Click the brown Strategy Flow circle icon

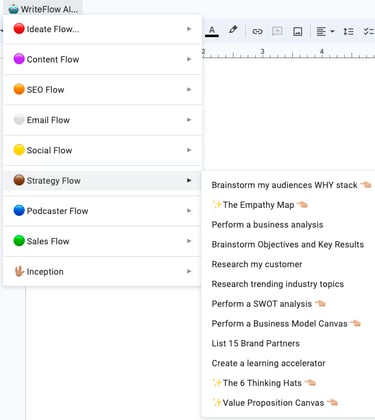[19, 180]
